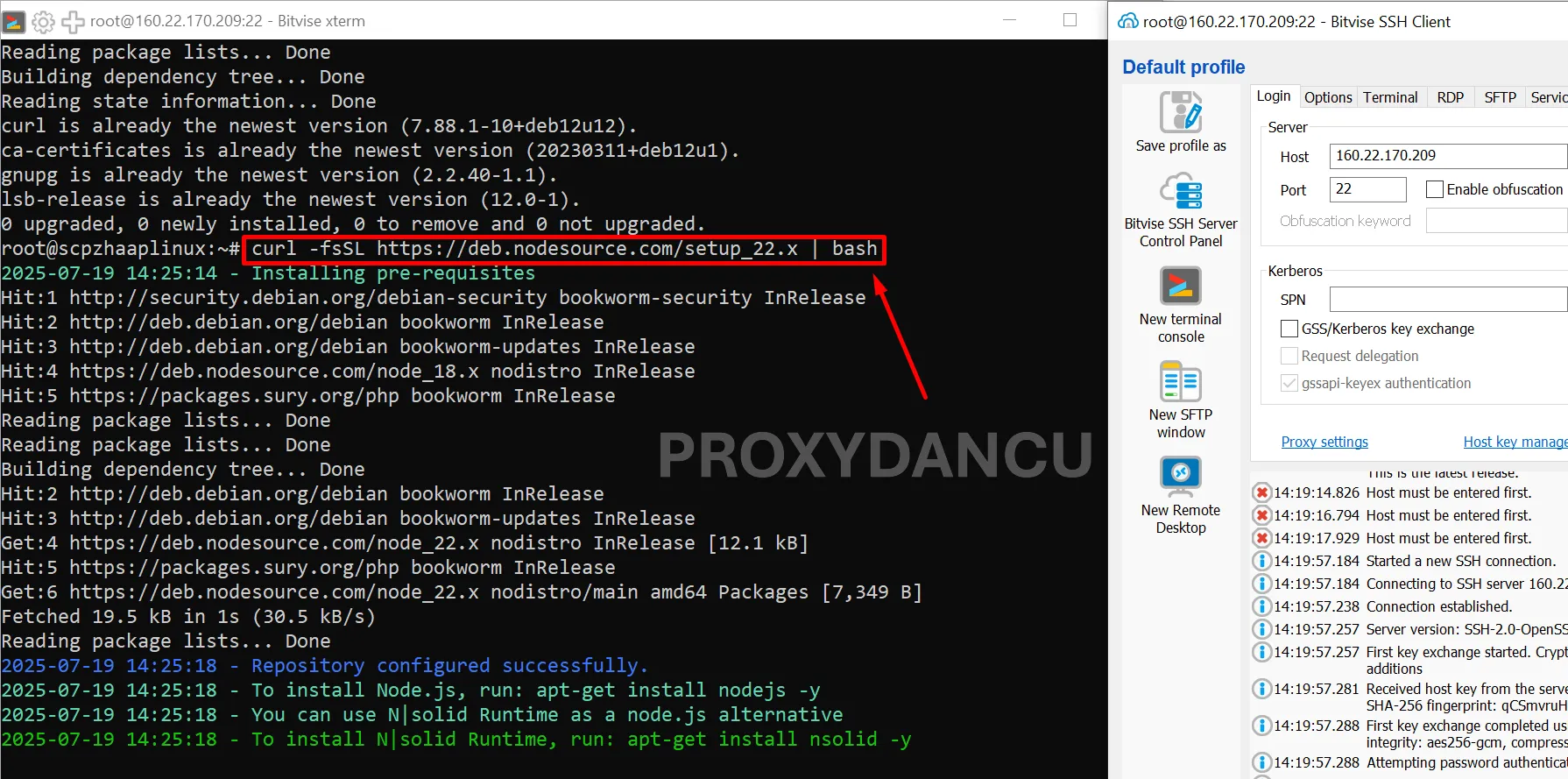Click the Default profile heading
The image size is (1568, 779).
[1183, 67]
